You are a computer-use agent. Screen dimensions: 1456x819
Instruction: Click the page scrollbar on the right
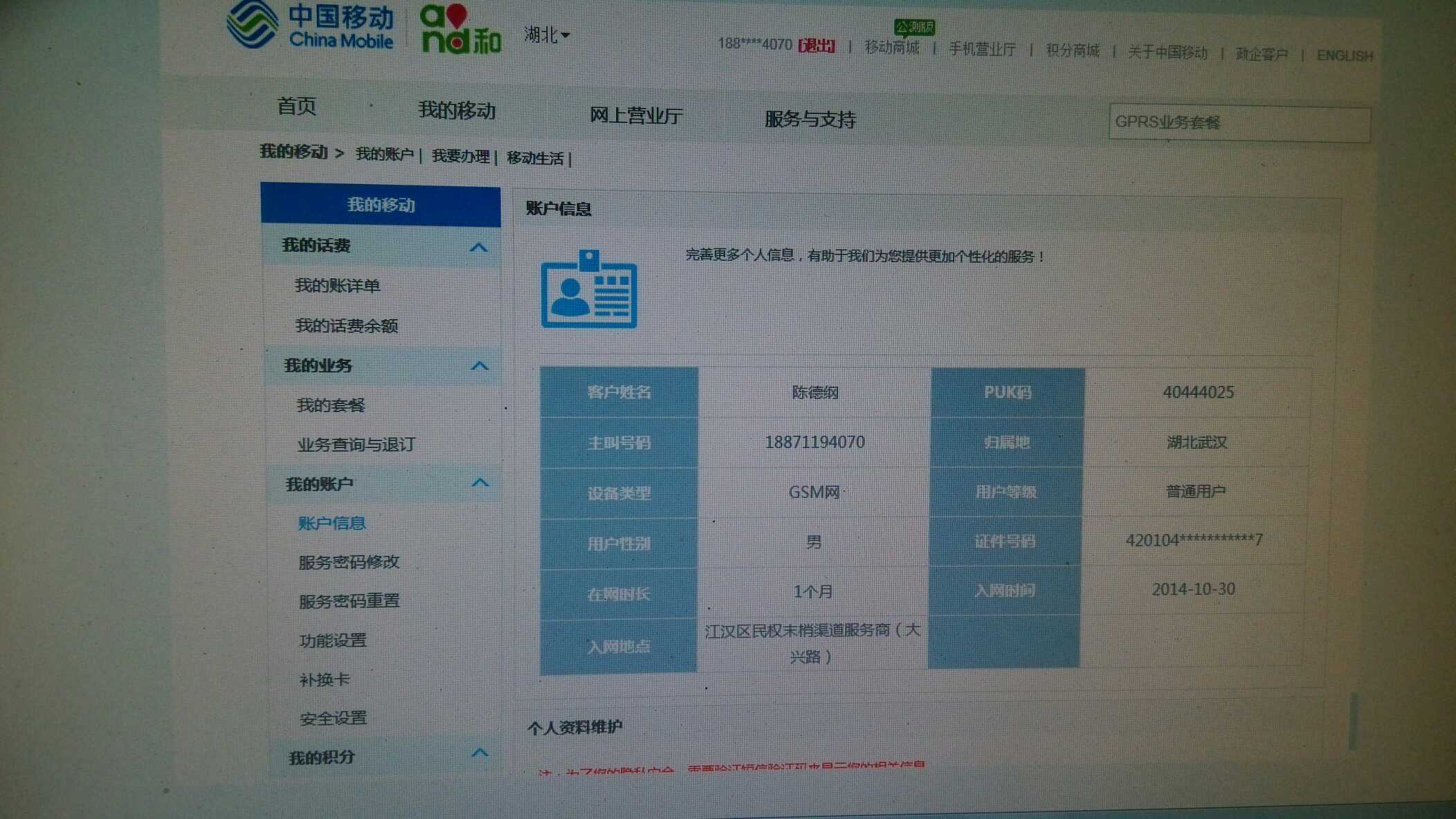pyautogui.click(x=1353, y=721)
